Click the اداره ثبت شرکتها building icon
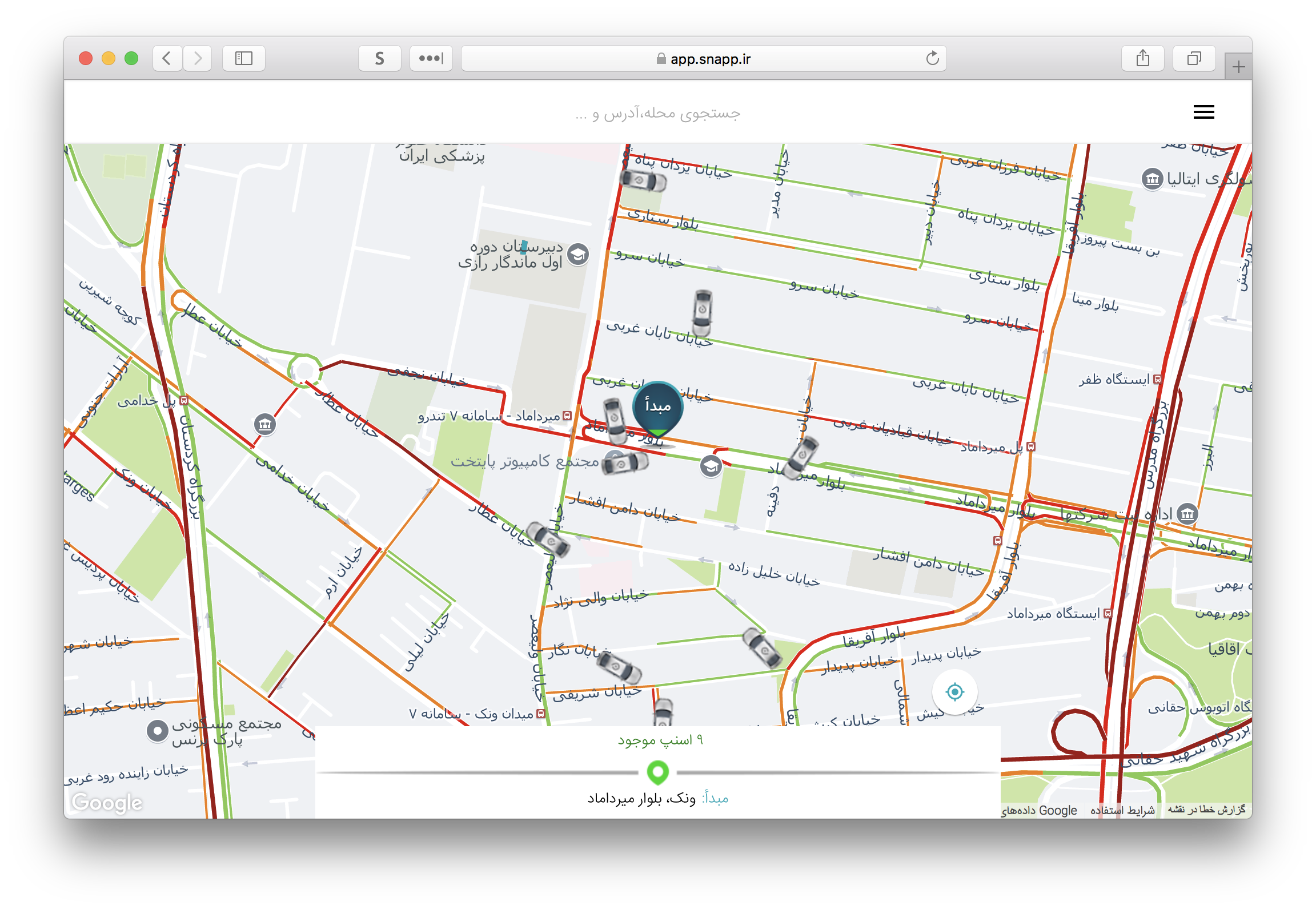The image size is (1316, 910). (1187, 514)
